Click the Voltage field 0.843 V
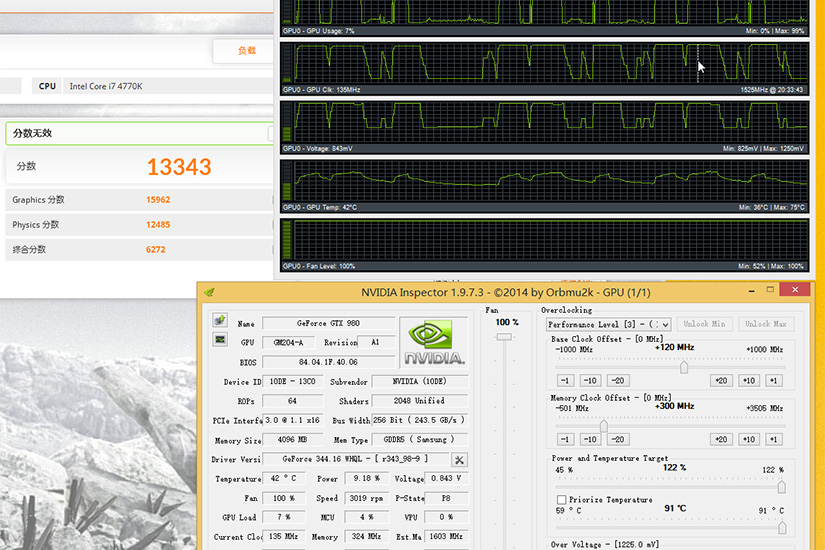The width and height of the screenshot is (825, 550). click(446, 478)
